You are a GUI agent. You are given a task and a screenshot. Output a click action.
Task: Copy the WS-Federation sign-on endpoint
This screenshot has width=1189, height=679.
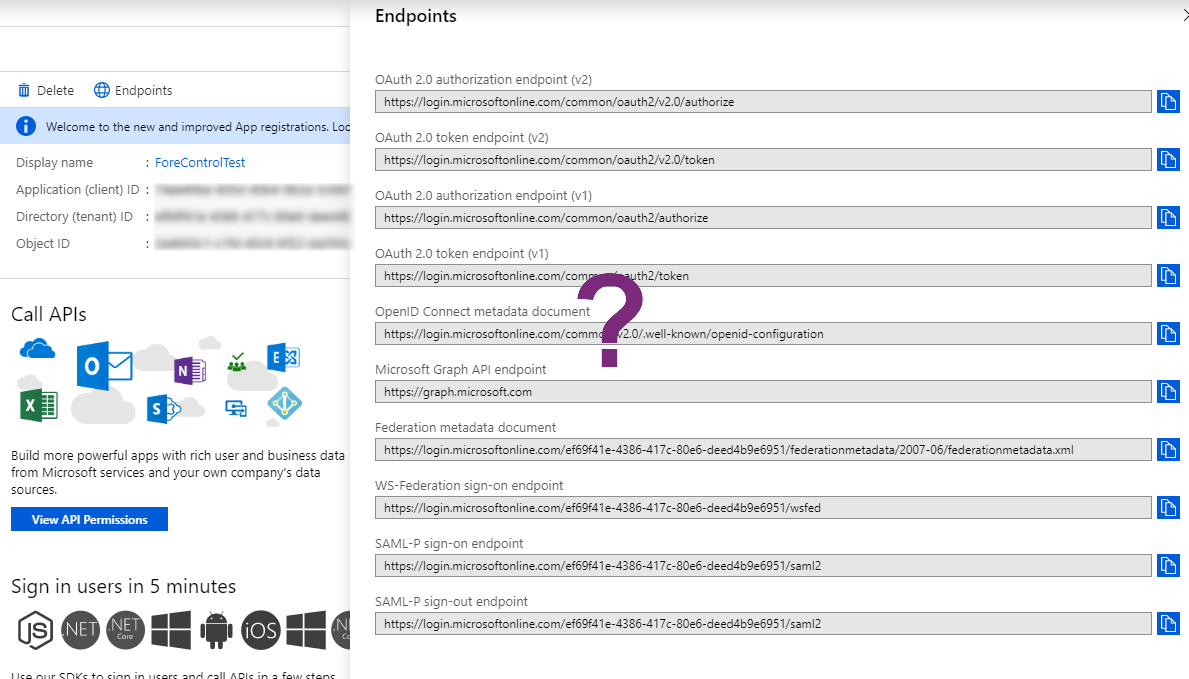(x=1168, y=507)
